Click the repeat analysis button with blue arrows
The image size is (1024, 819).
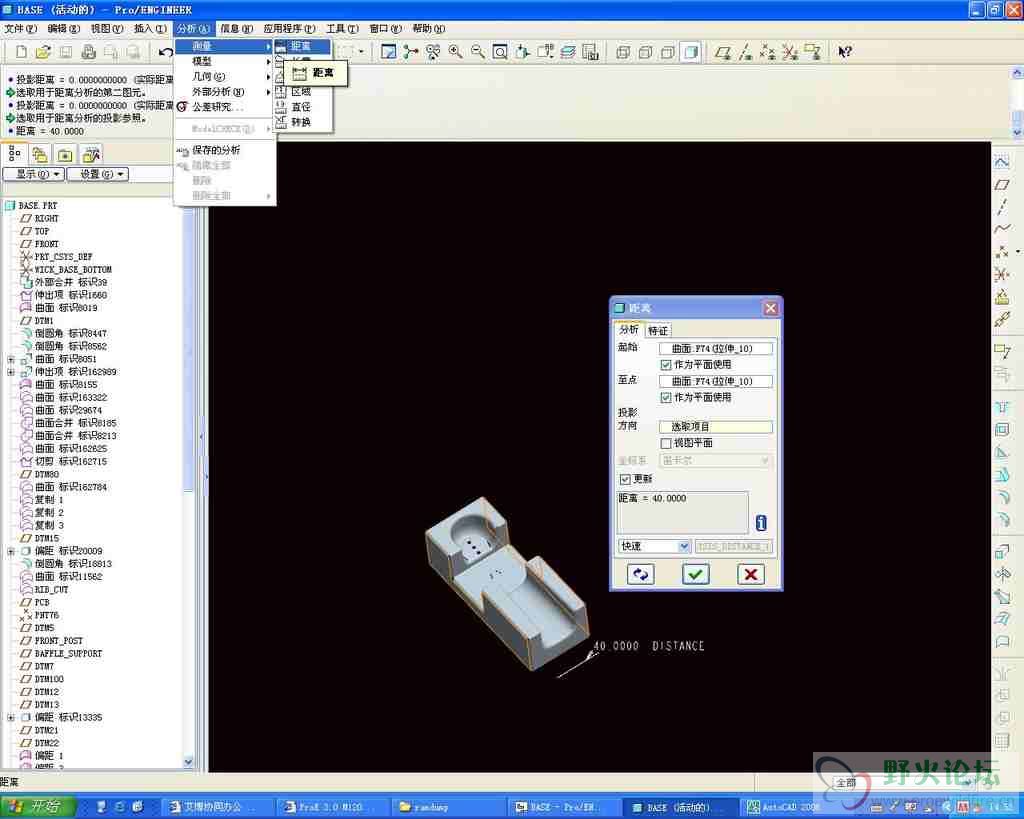click(641, 575)
